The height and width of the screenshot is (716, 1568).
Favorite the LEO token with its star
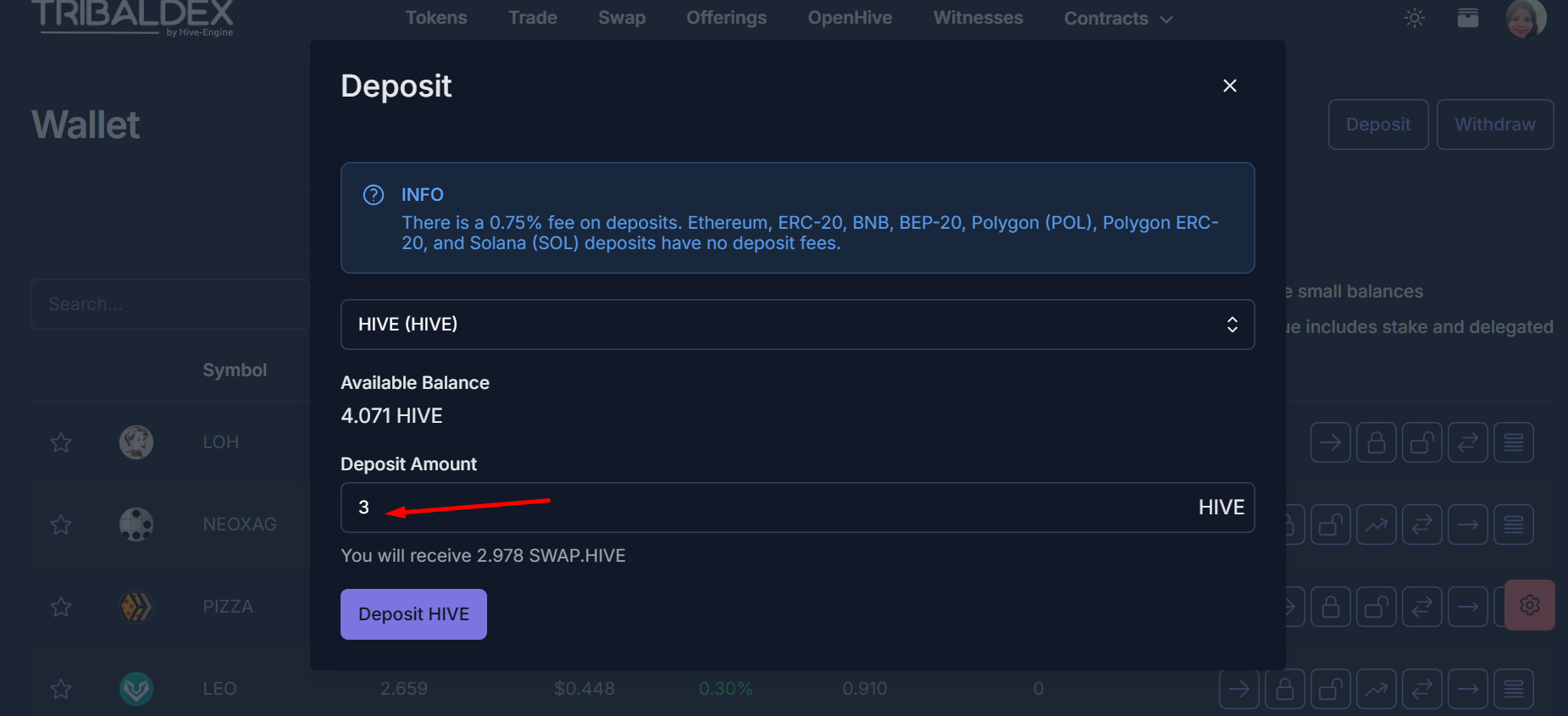[x=61, y=689]
